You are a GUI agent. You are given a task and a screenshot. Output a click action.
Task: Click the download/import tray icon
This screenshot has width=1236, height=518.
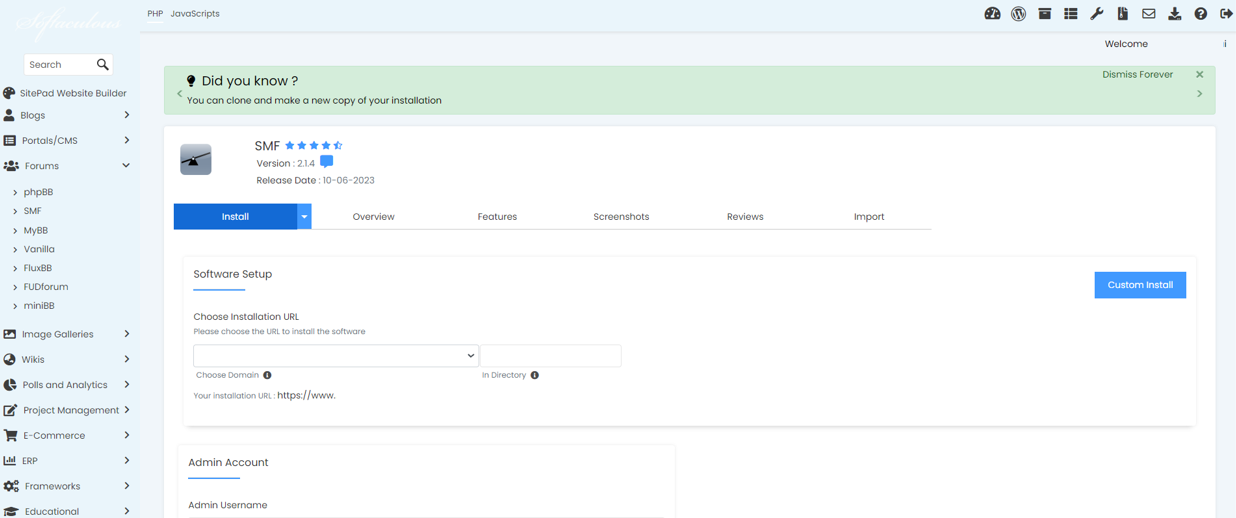(x=1174, y=14)
